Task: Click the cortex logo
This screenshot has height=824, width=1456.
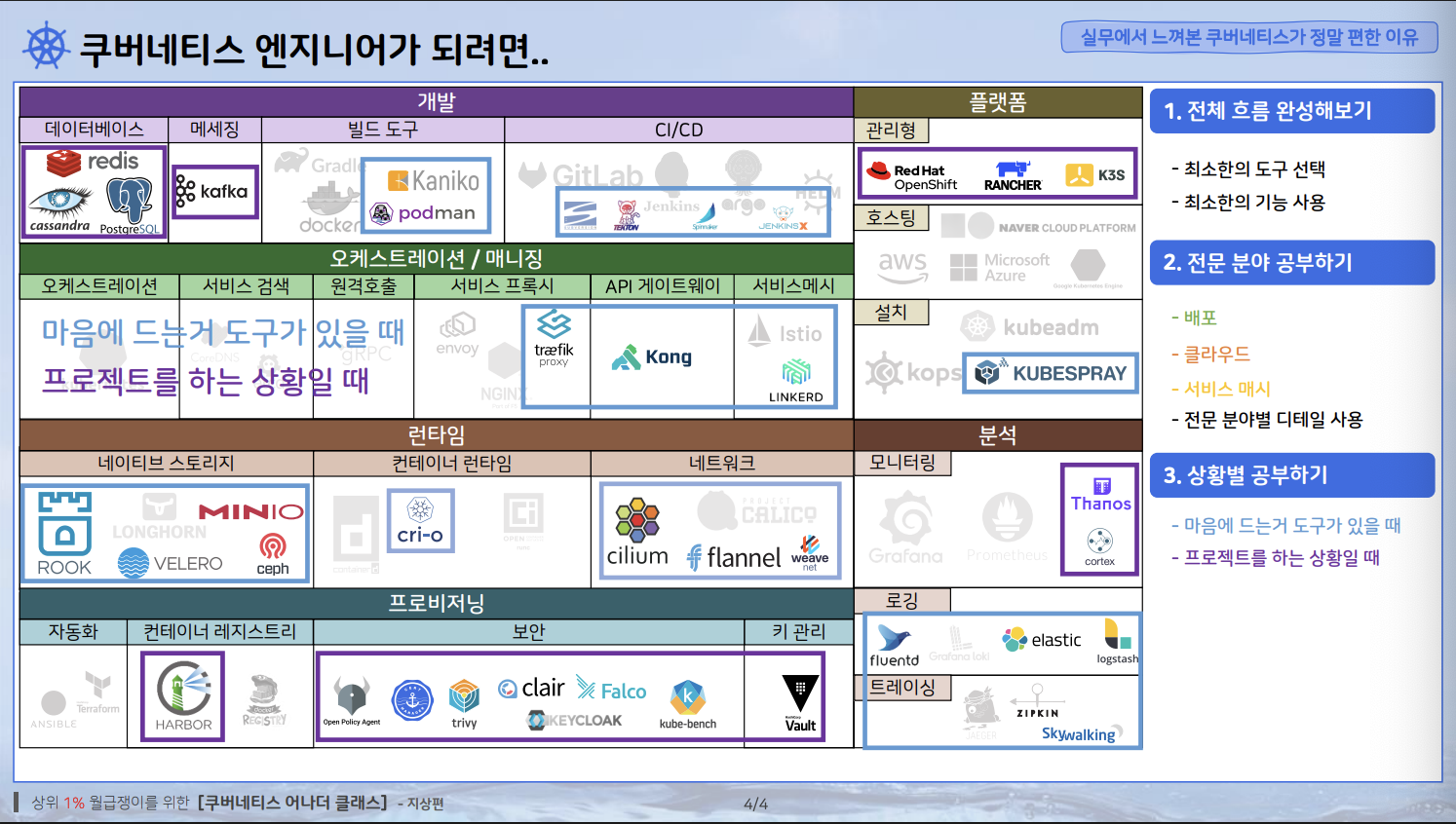Action: 1099,547
